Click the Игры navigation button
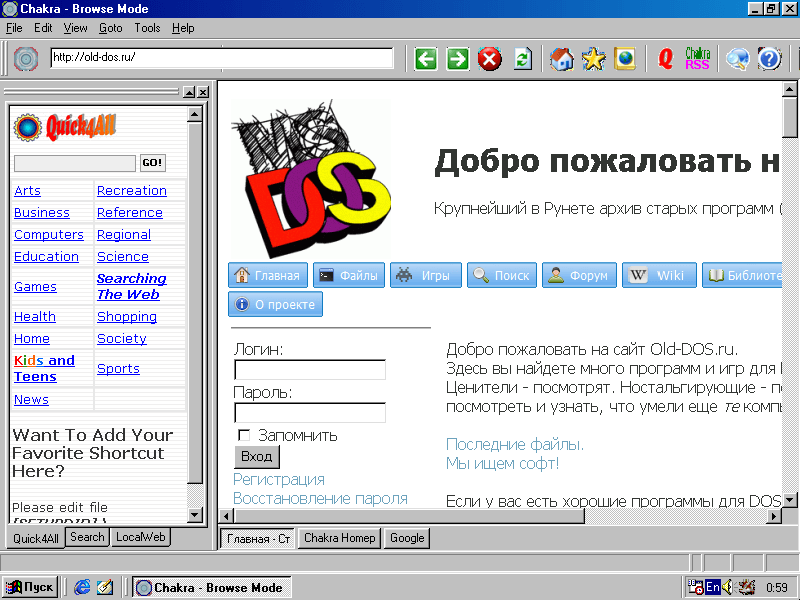This screenshot has width=800, height=600. [x=426, y=276]
